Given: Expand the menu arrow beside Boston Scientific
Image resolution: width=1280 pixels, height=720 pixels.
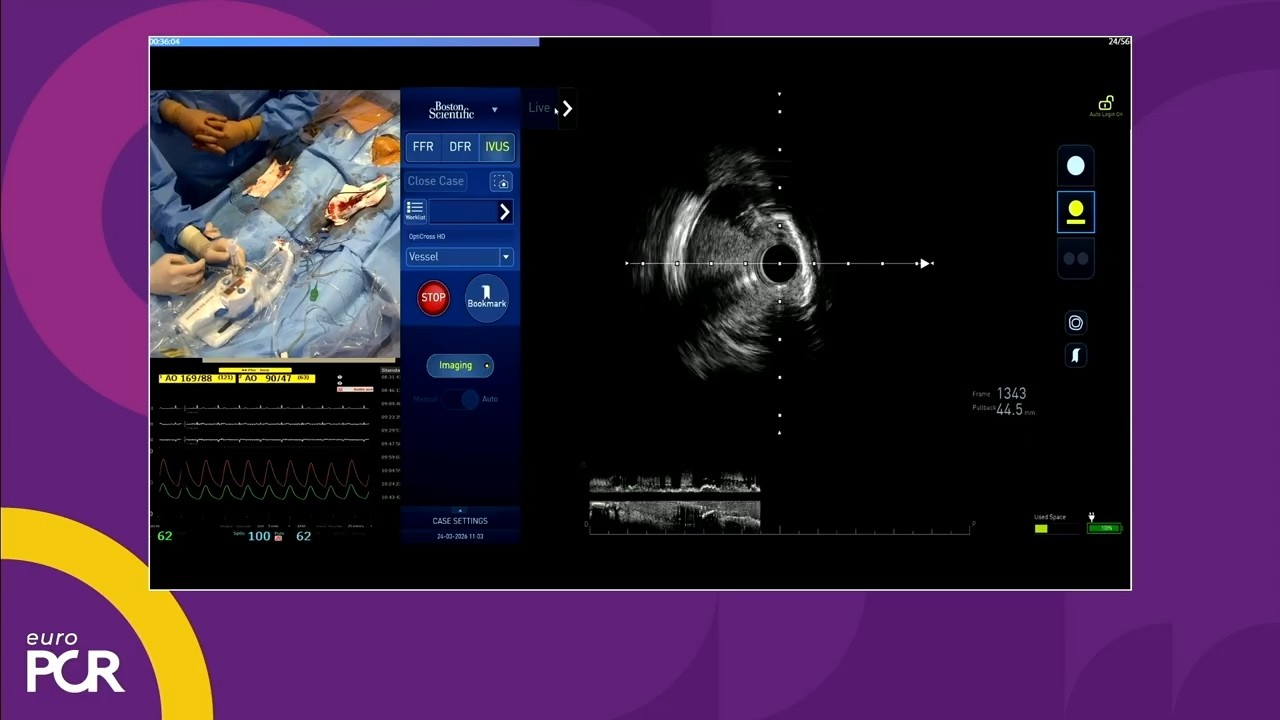Looking at the screenshot, I should coord(494,110).
